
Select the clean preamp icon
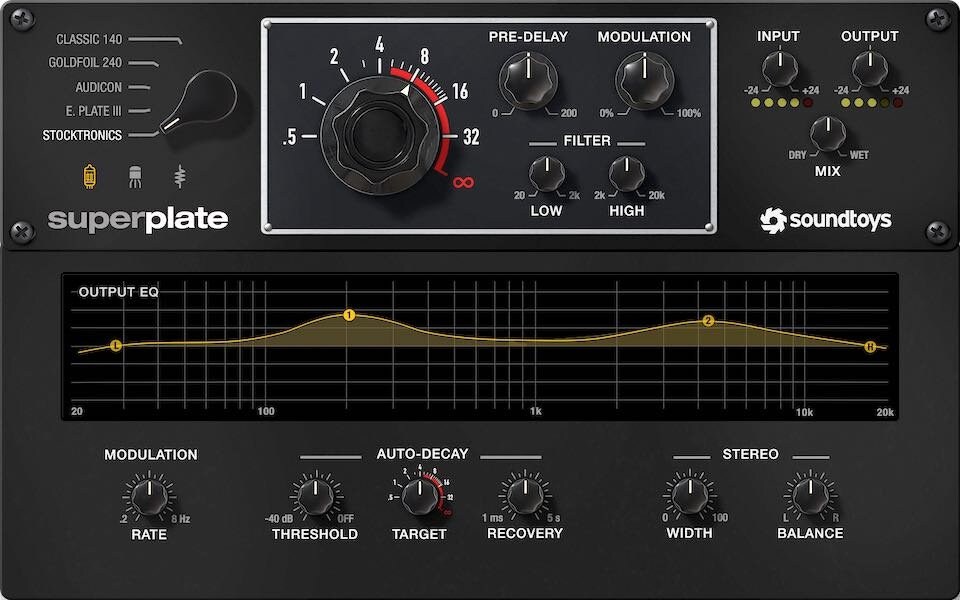tap(179, 176)
